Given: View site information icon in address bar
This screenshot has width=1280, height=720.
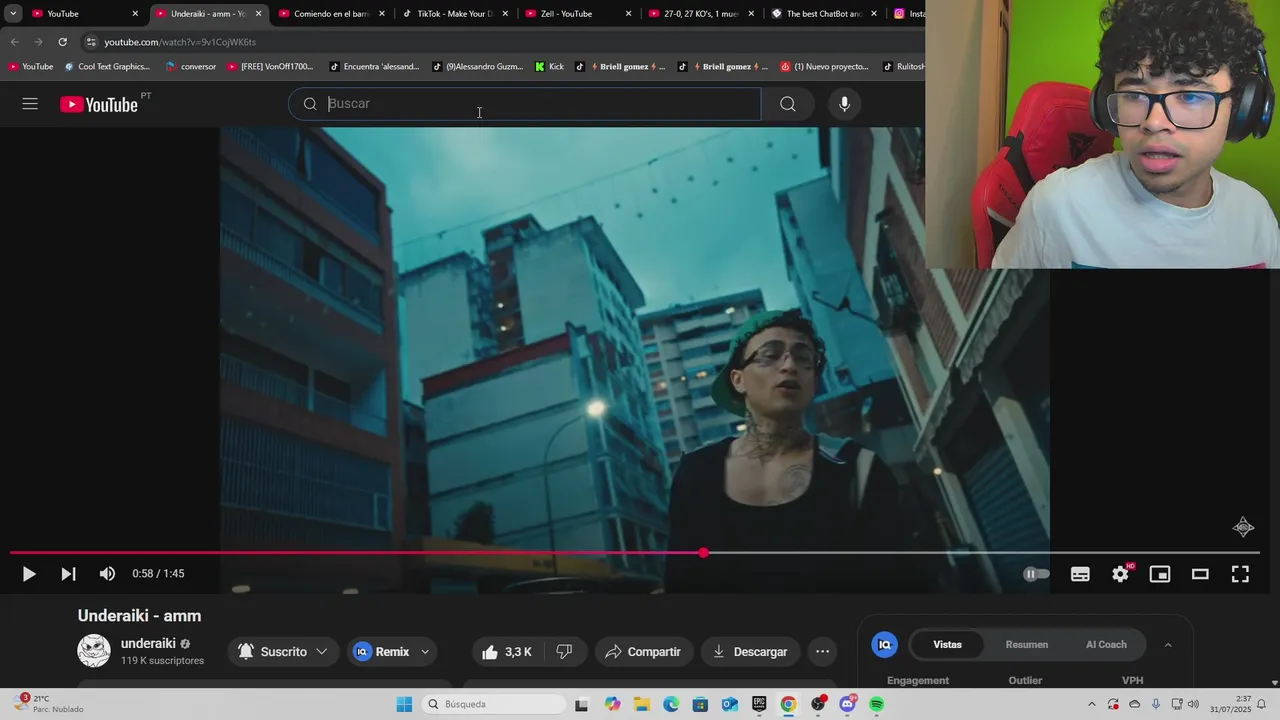Looking at the screenshot, I should 91,42.
